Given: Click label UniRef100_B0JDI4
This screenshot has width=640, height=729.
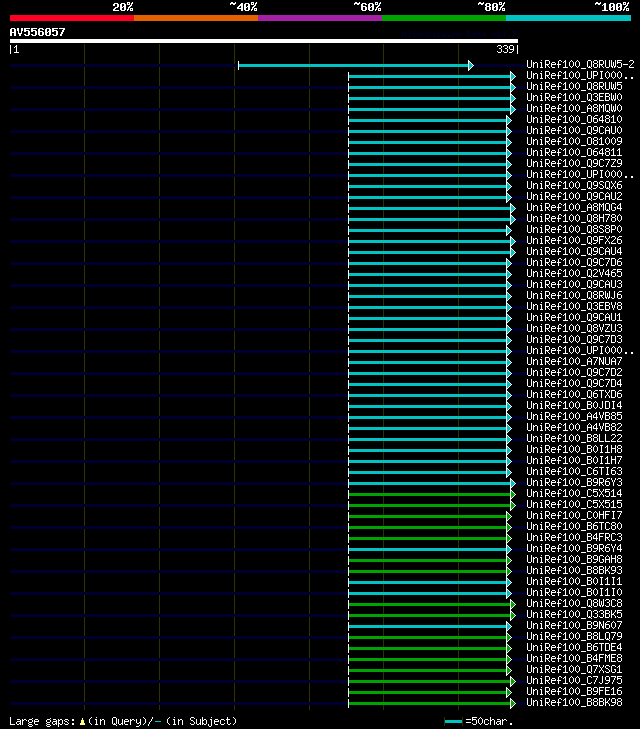Looking at the screenshot, I should pos(574,405).
